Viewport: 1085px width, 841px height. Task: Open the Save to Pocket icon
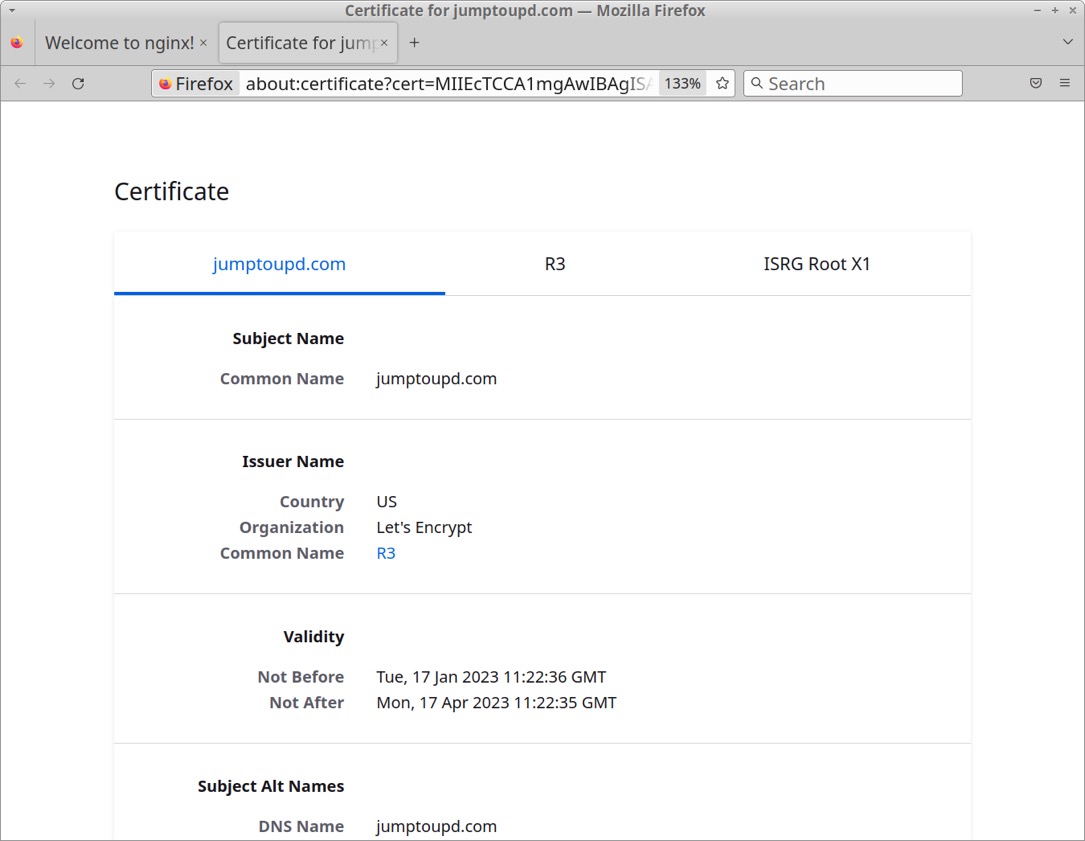click(x=1036, y=84)
